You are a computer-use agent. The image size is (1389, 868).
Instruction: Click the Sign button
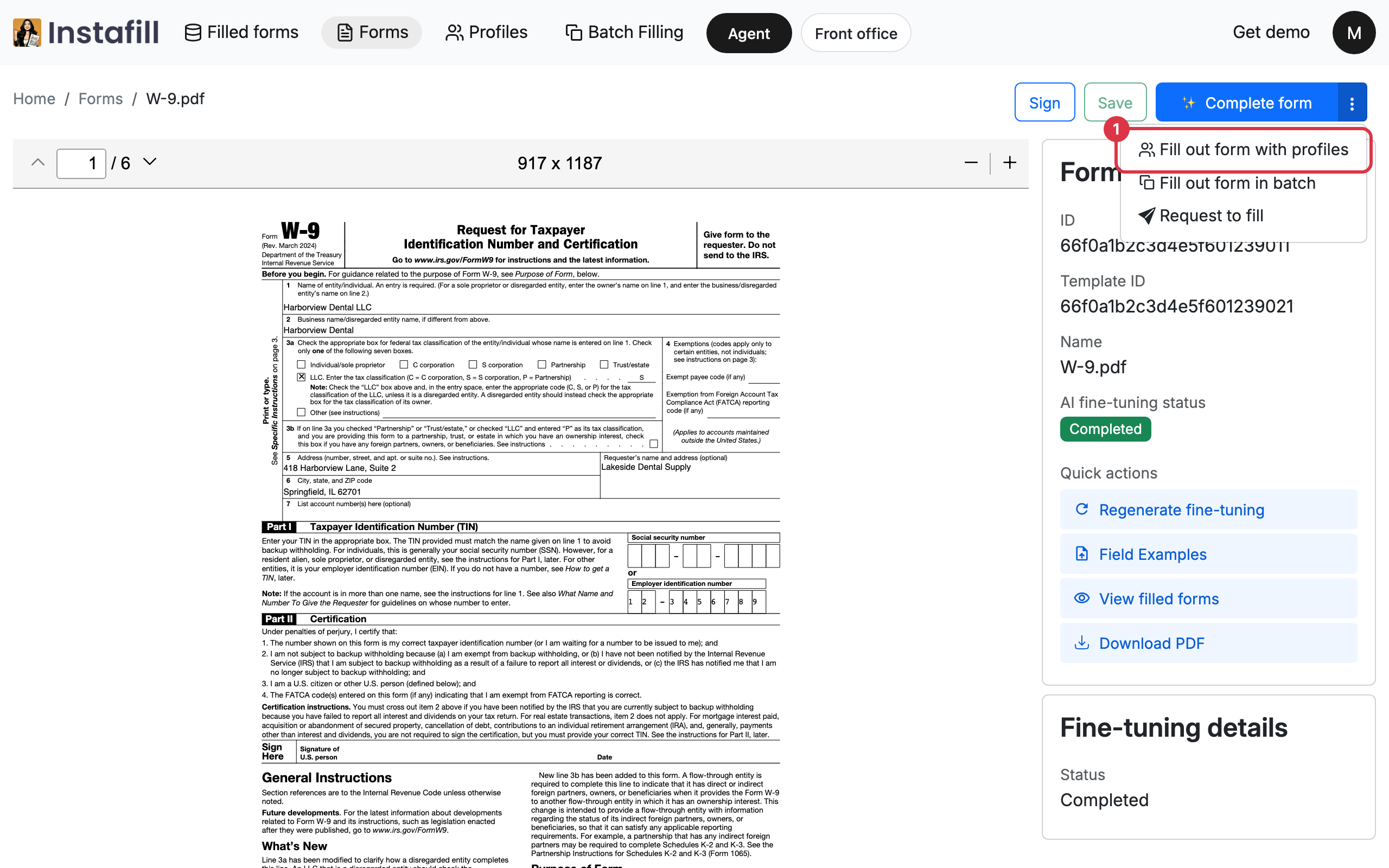click(x=1044, y=102)
